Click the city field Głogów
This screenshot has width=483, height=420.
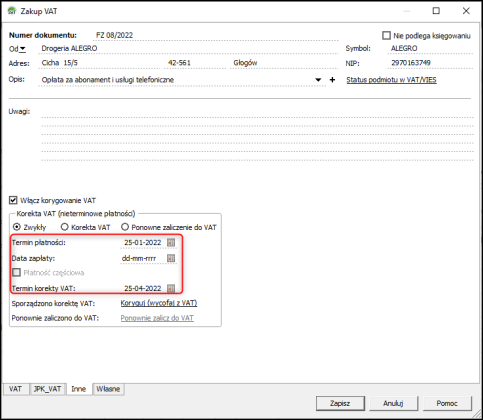284,63
